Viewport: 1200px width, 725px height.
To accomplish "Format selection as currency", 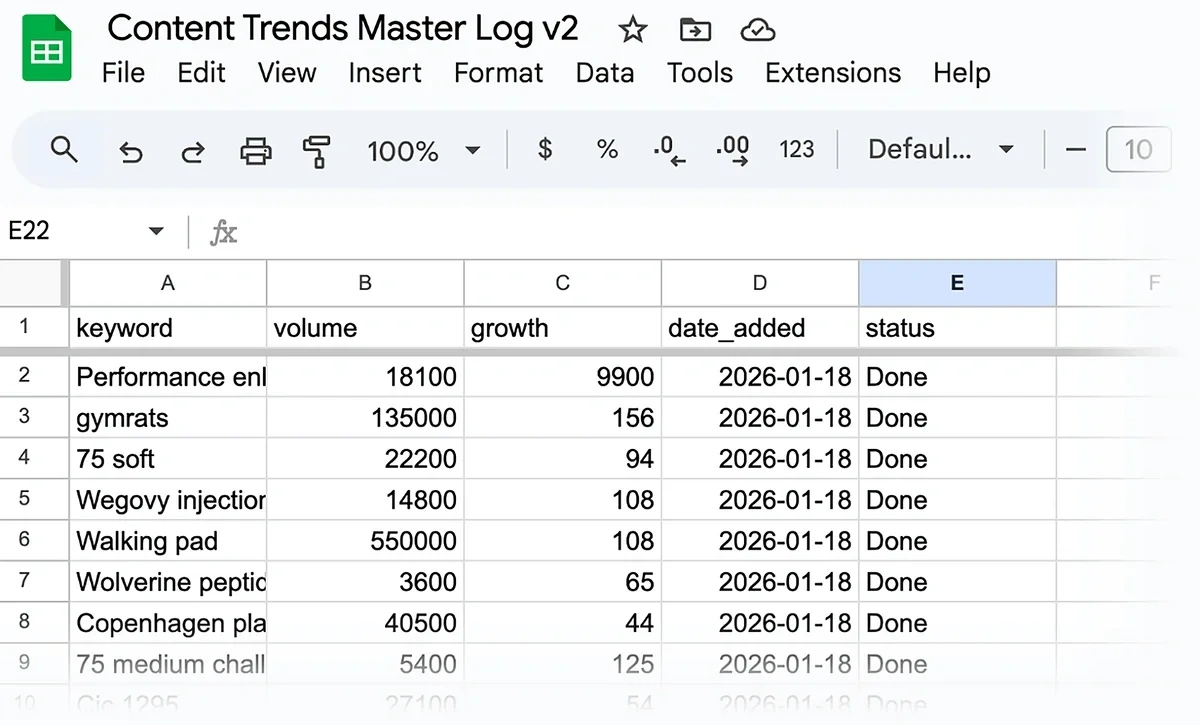I will [x=543, y=148].
